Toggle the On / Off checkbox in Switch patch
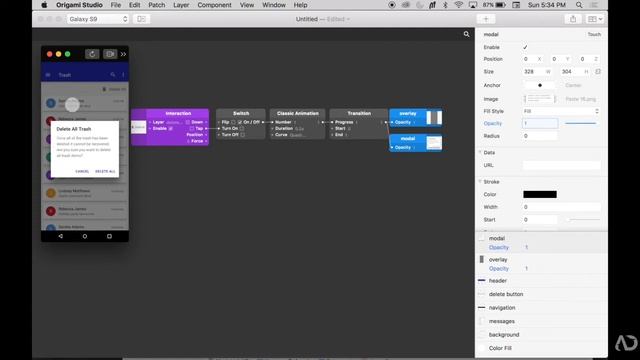 point(240,122)
